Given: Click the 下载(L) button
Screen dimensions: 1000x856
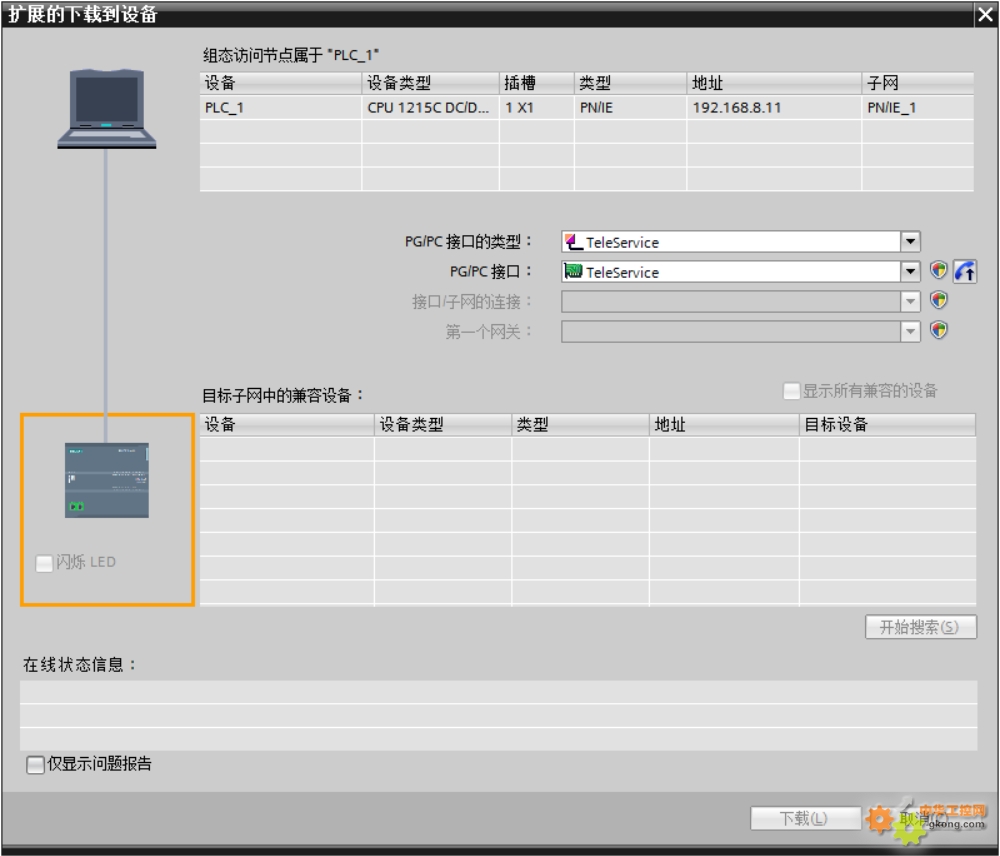Looking at the screenshot, I should click(805, 818).
